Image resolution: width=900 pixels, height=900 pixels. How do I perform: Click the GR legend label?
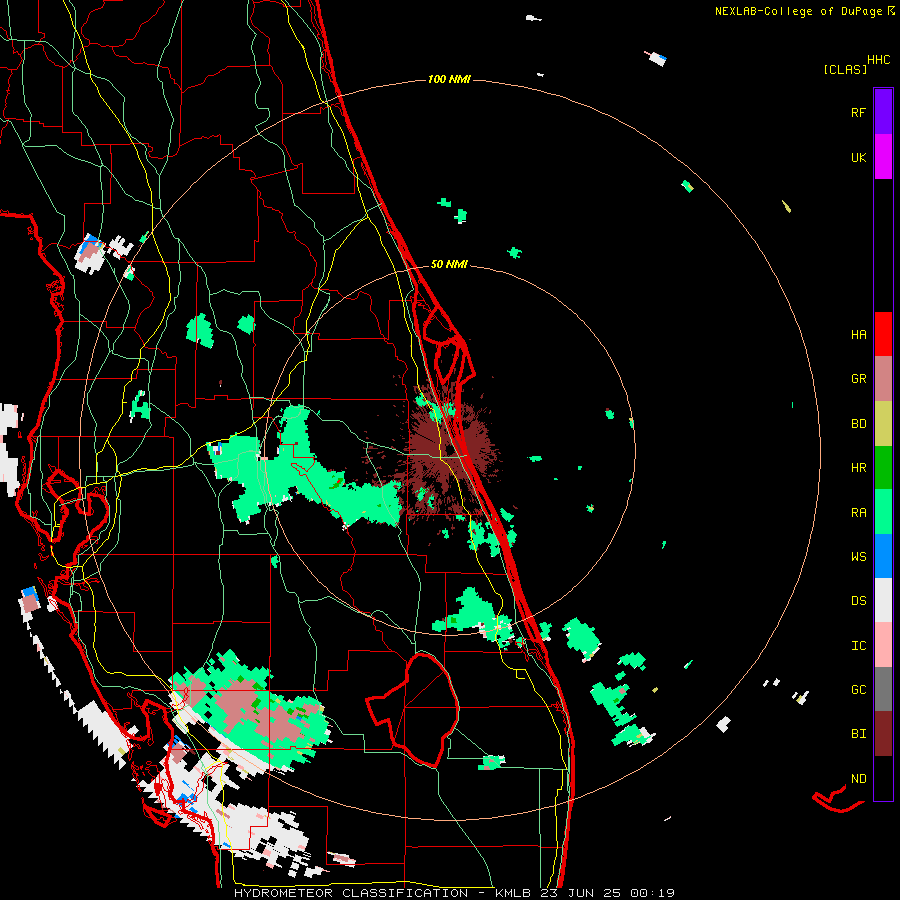(858, 379)
